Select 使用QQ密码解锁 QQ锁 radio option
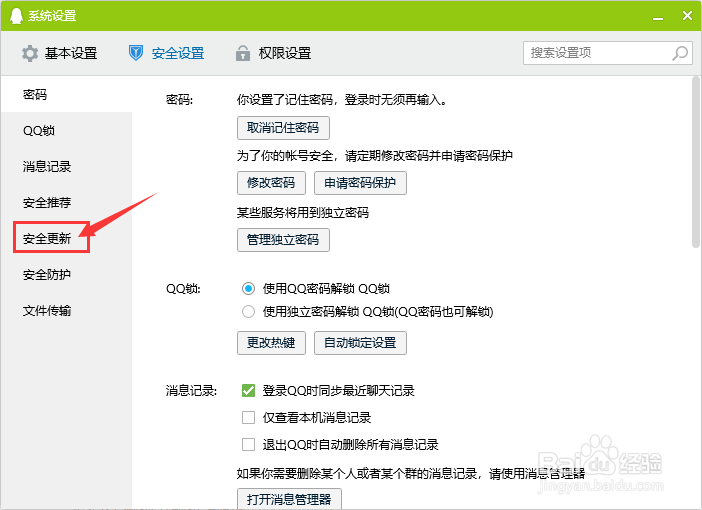Screen dimensions: 702x510 tap(248, 288)
